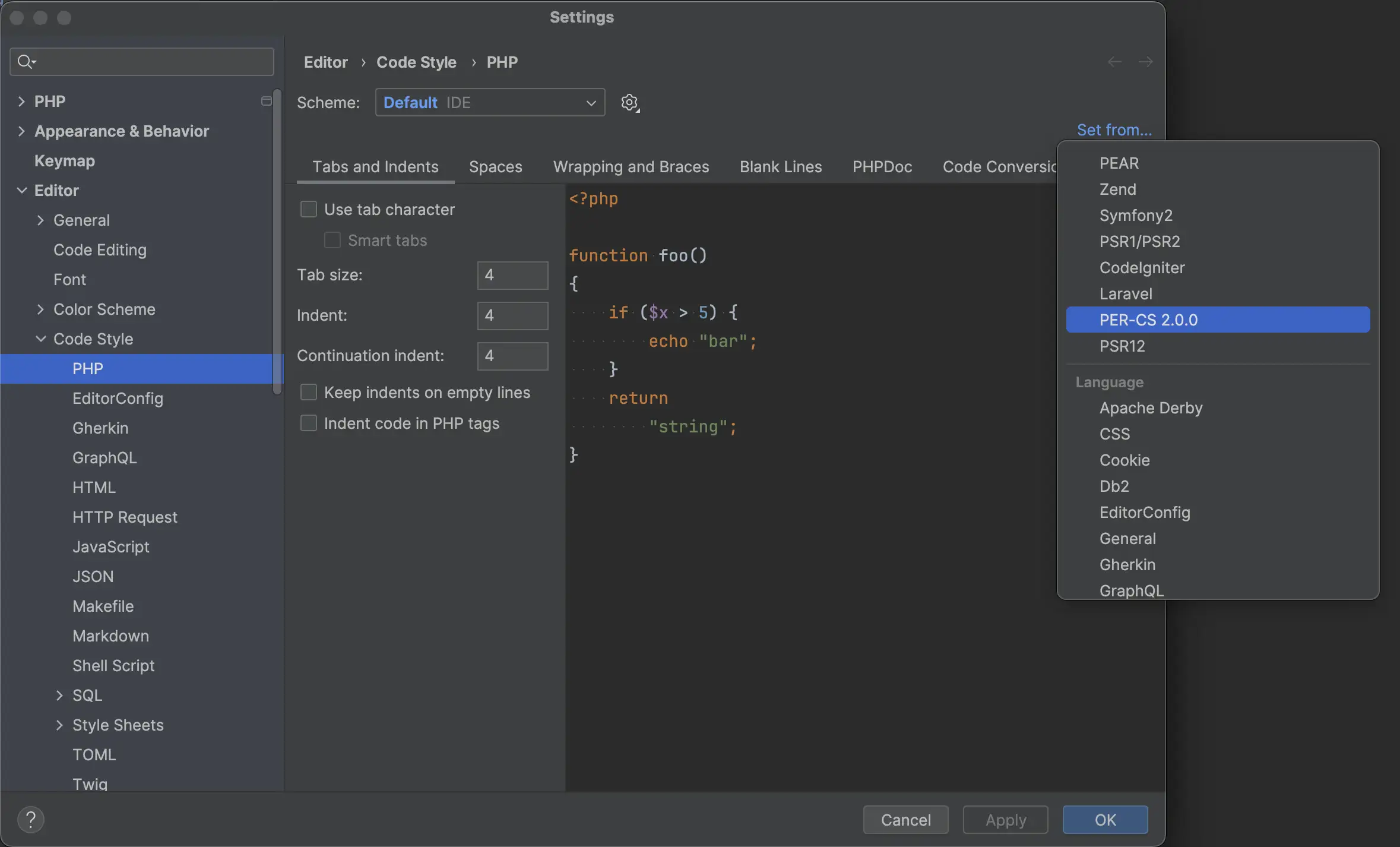Screen dimensions: 1400x847
Task: Choose Cookie language in the popup
Action: [x=1218, y=460]
